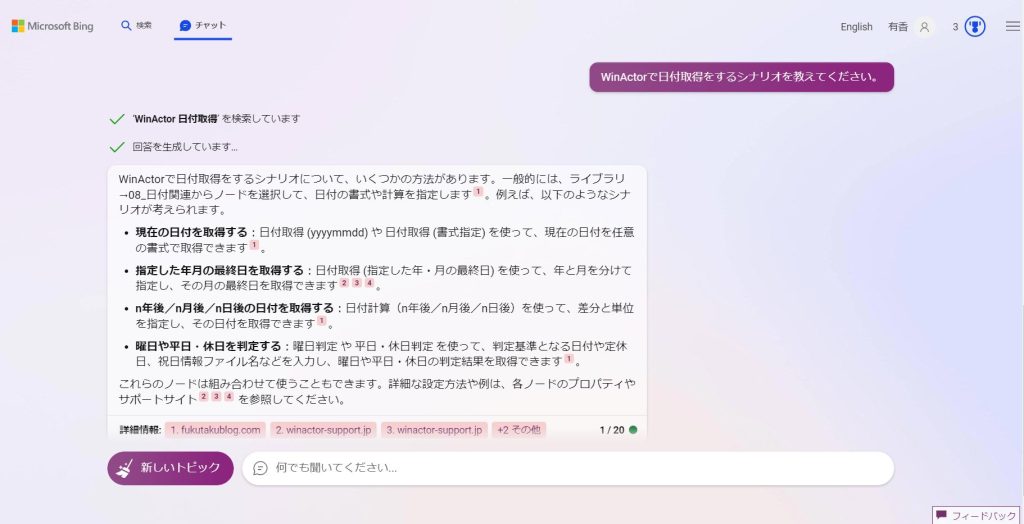Image resolution: width=1024 pixels, height=524 pixels.
Task: Click the user message bubble about WinActor
Action: [x=741, y=77]
